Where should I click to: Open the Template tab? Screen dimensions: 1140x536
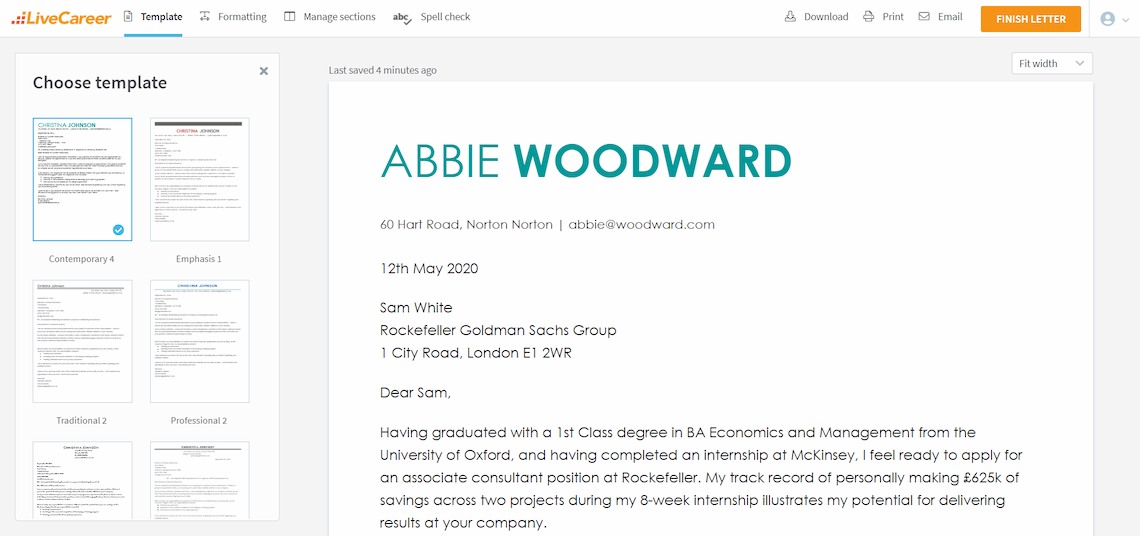tap(153, 17)
